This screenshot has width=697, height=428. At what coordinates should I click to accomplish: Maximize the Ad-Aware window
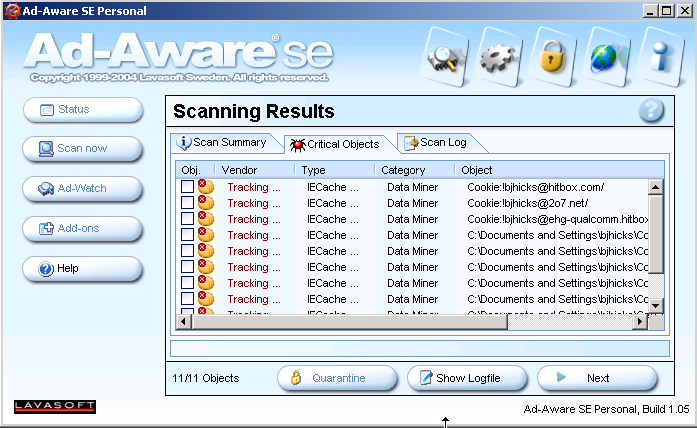tap(667, 11)
